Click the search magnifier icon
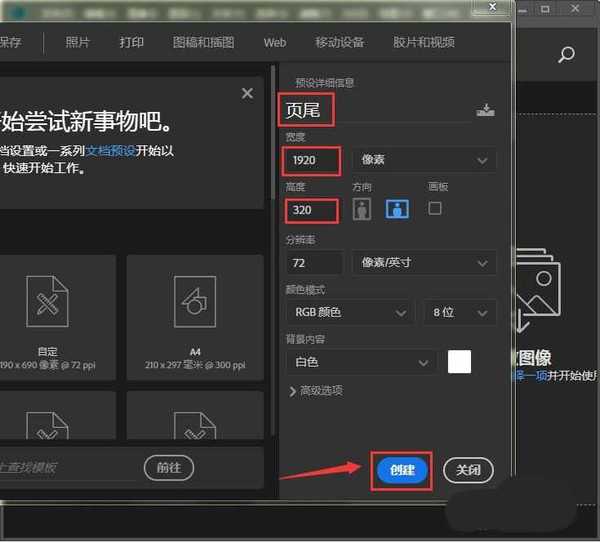Image resolution: width=600 pixels, height=543 pixels. pos(566,55)
